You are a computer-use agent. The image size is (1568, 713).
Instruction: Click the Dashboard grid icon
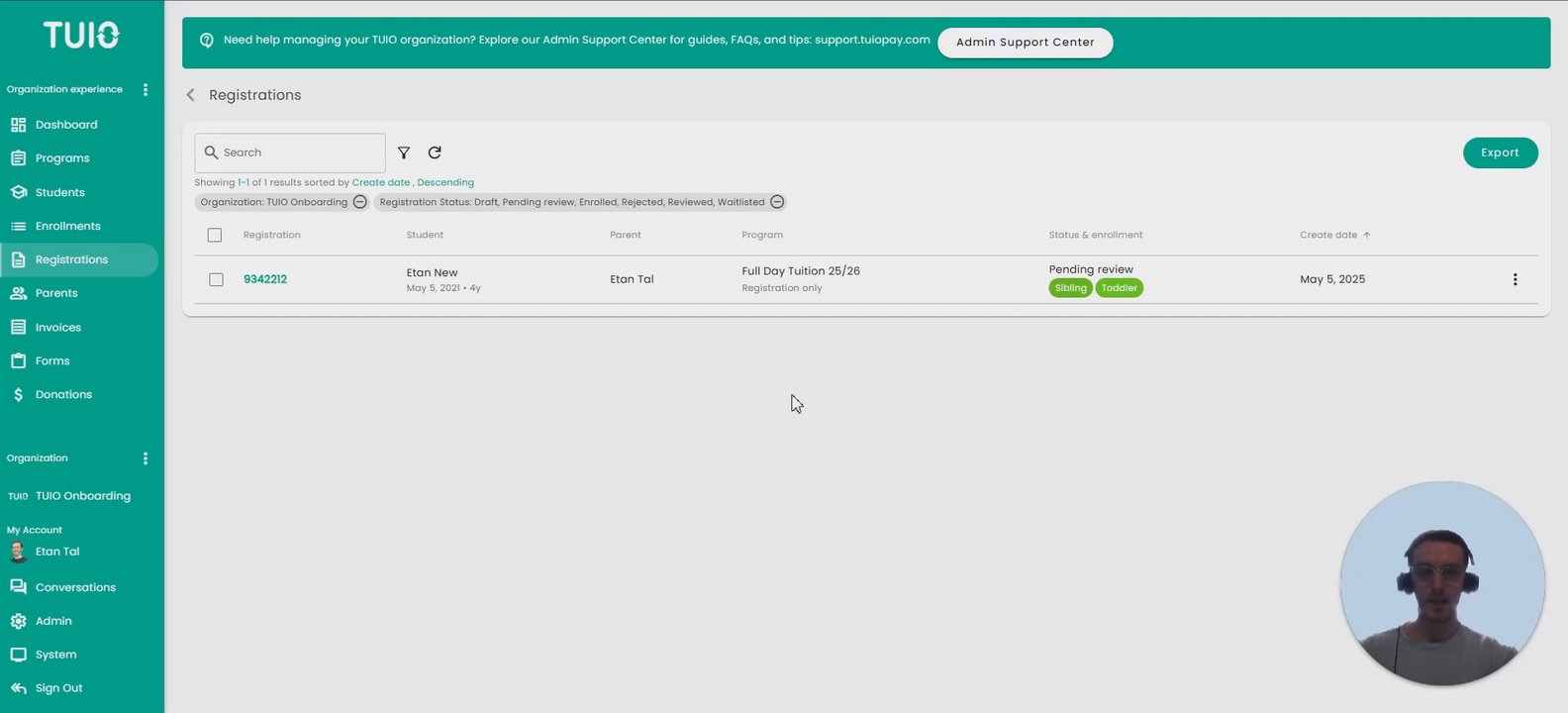[x=18, y=125]
